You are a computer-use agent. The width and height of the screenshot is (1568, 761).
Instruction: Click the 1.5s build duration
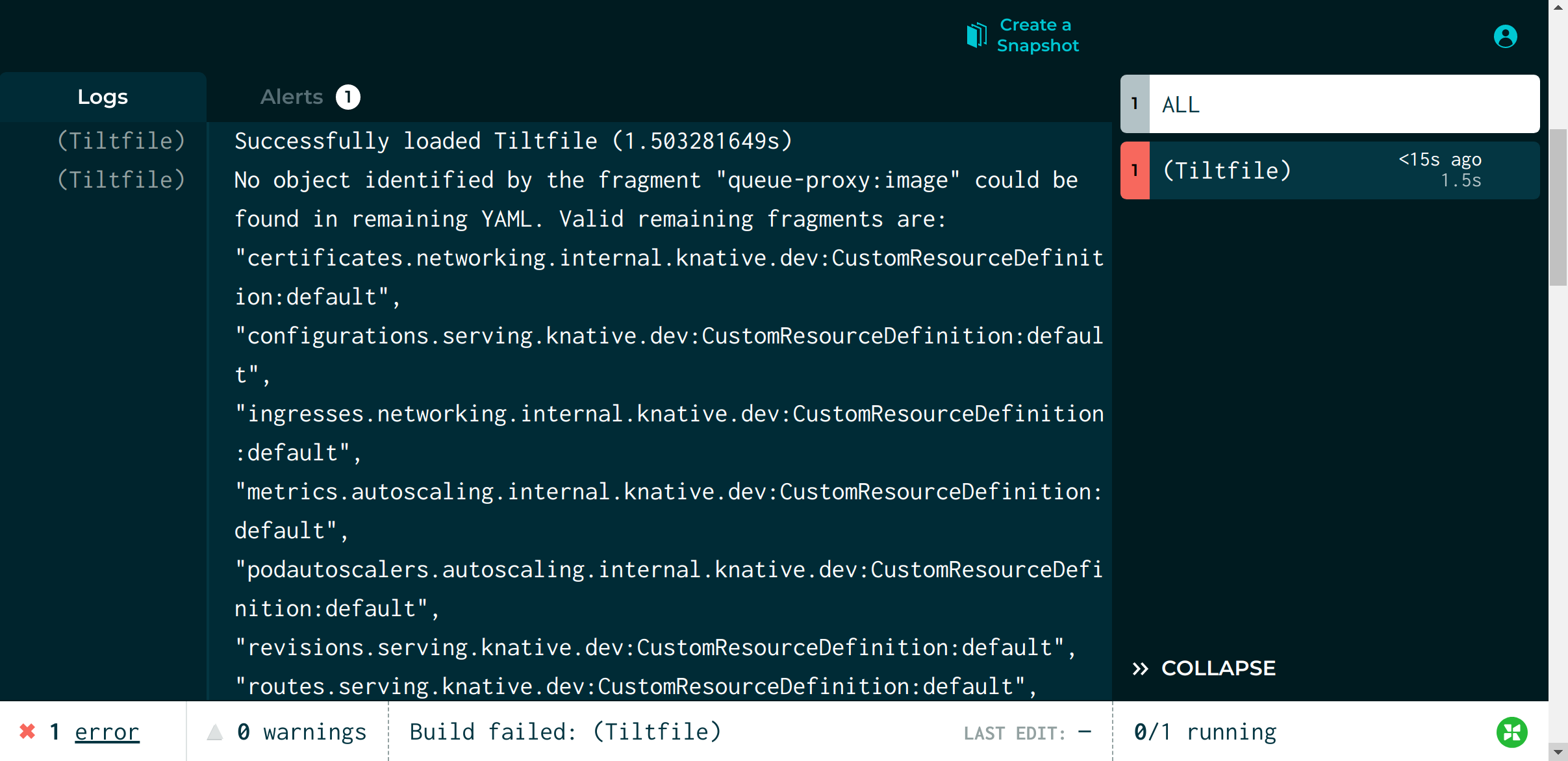(1461, 181)
